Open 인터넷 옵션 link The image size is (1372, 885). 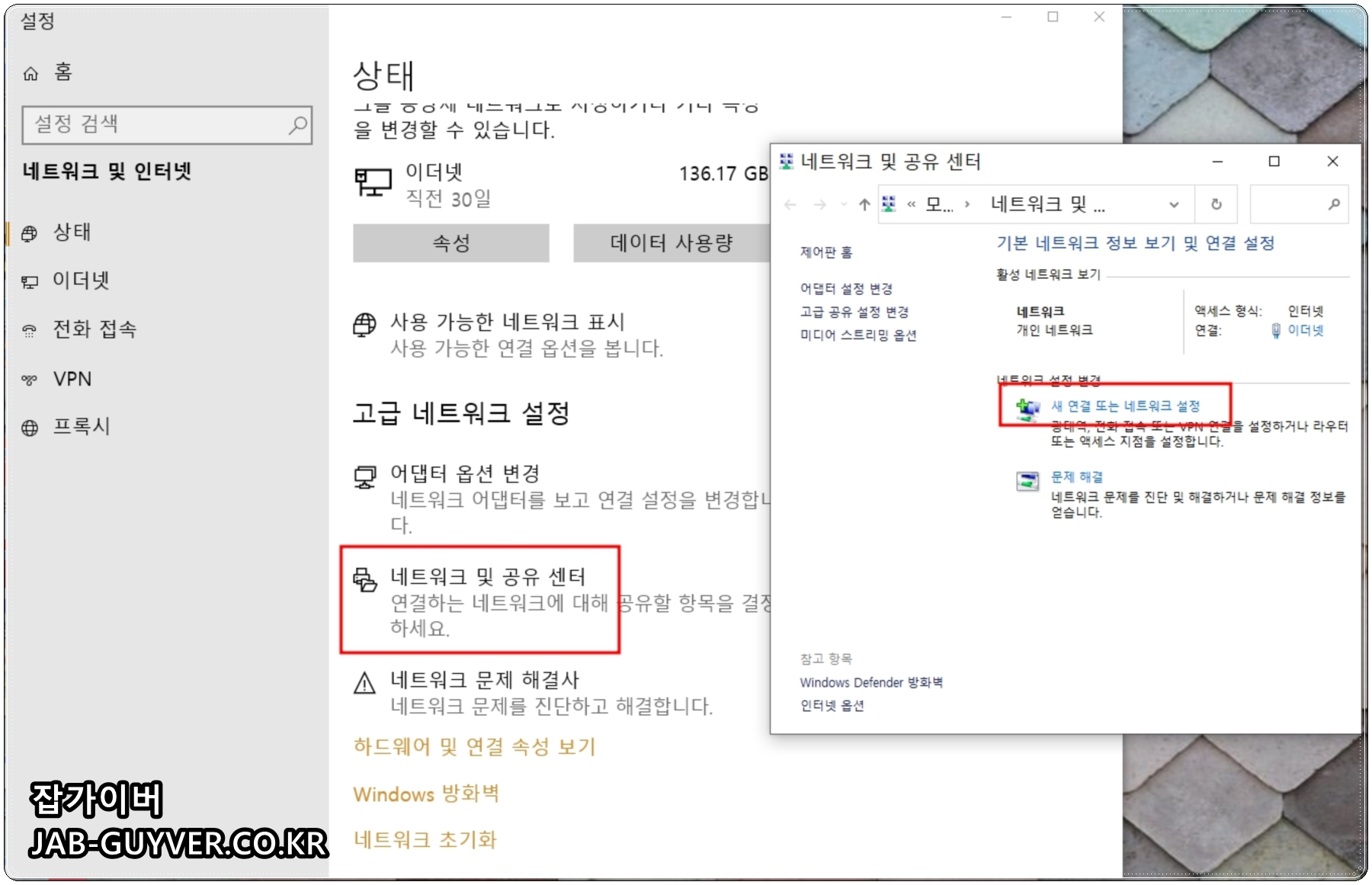click(832, 706)
